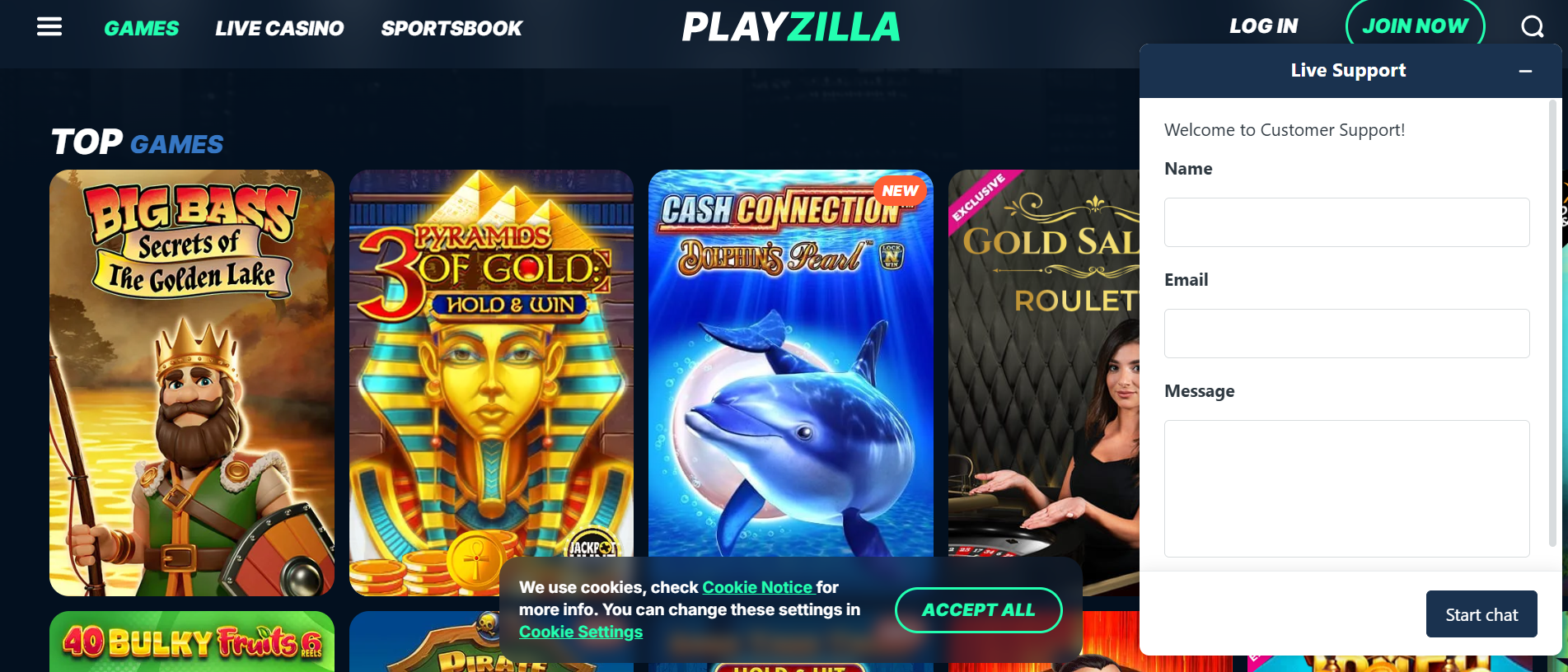This screenshot has height=672, width=1568.
Task: Launch Cash Connection Dolphin's Pearl game
Action: [791, 363]
